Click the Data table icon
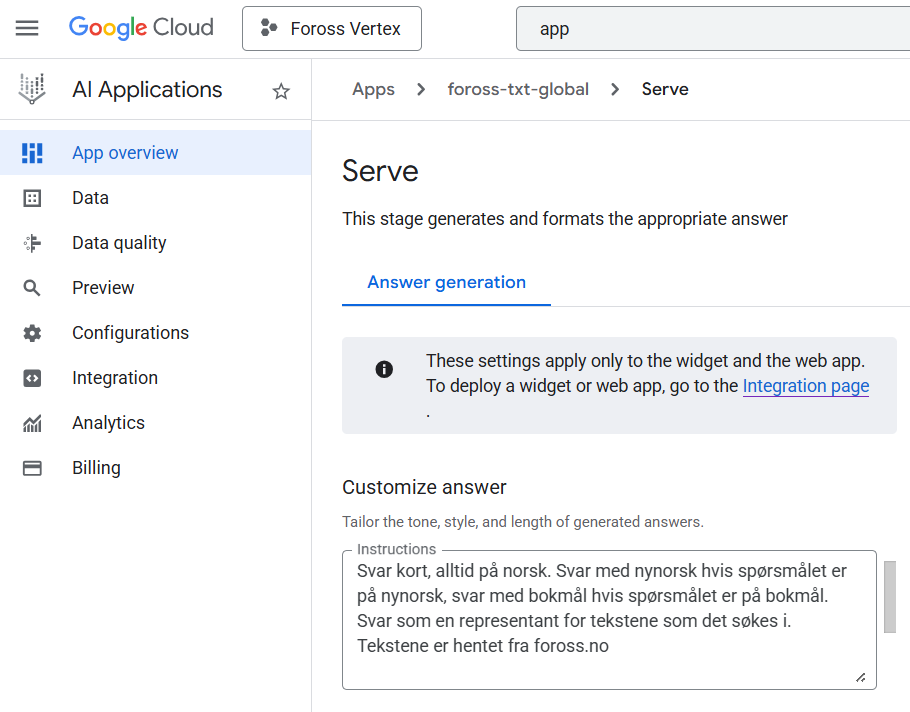 (32, 198)
